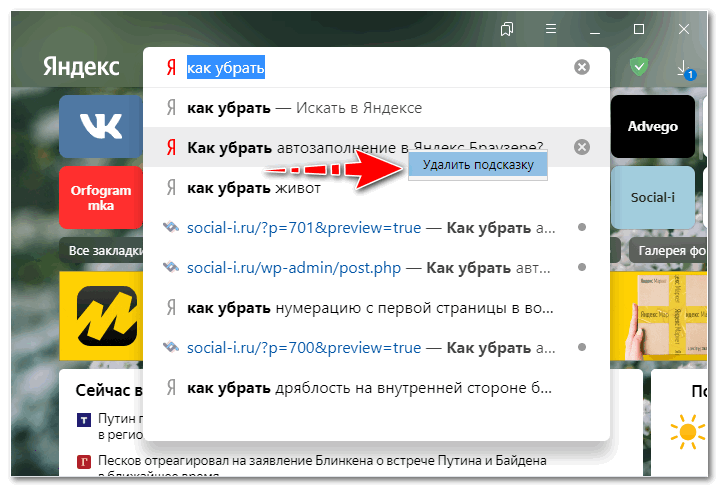The width and height of the screenshot is (719, 488).
Task: Click the site favicon of wp-admin/post.php entry
Action: [x=171, y=266]
